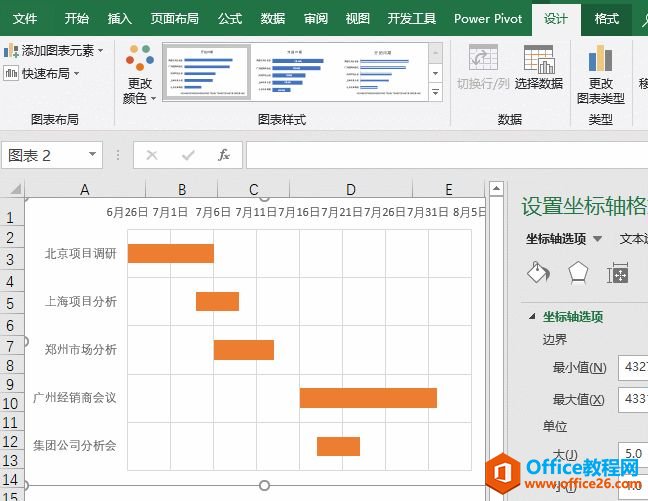Image resolution: width=648 pixels, height=501 pixels.
Task: Click the 最大值(X) input field
Action: 633,399
